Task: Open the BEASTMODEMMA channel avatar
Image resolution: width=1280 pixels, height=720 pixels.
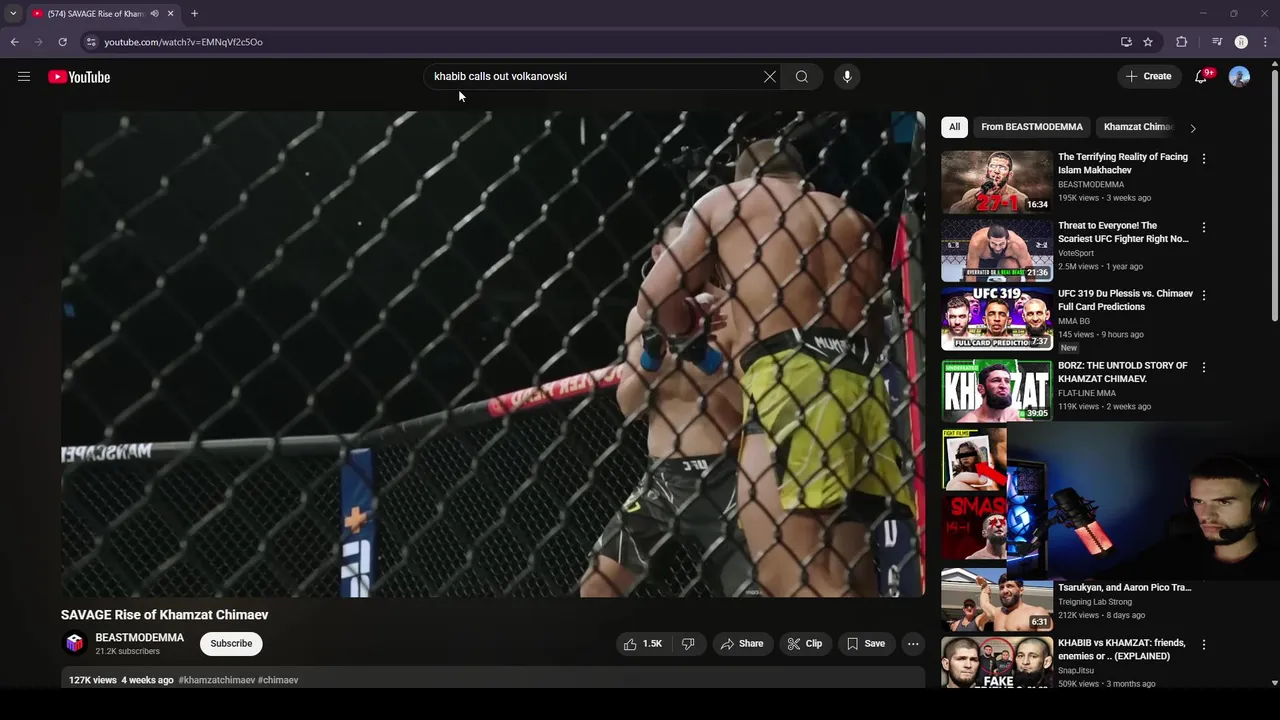Action: point(74,644)
